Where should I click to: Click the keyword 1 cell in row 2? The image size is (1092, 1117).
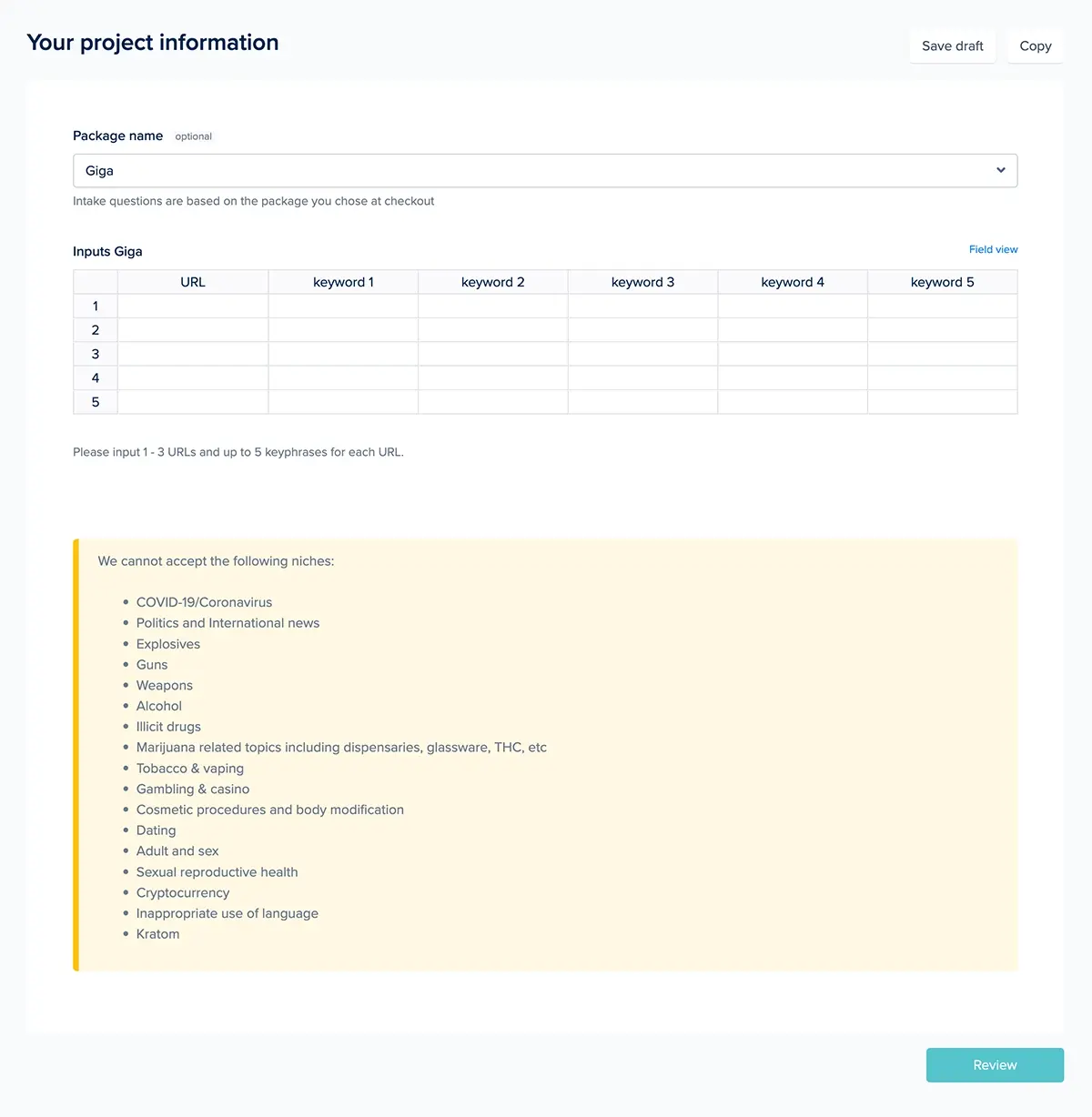(343, 330)
